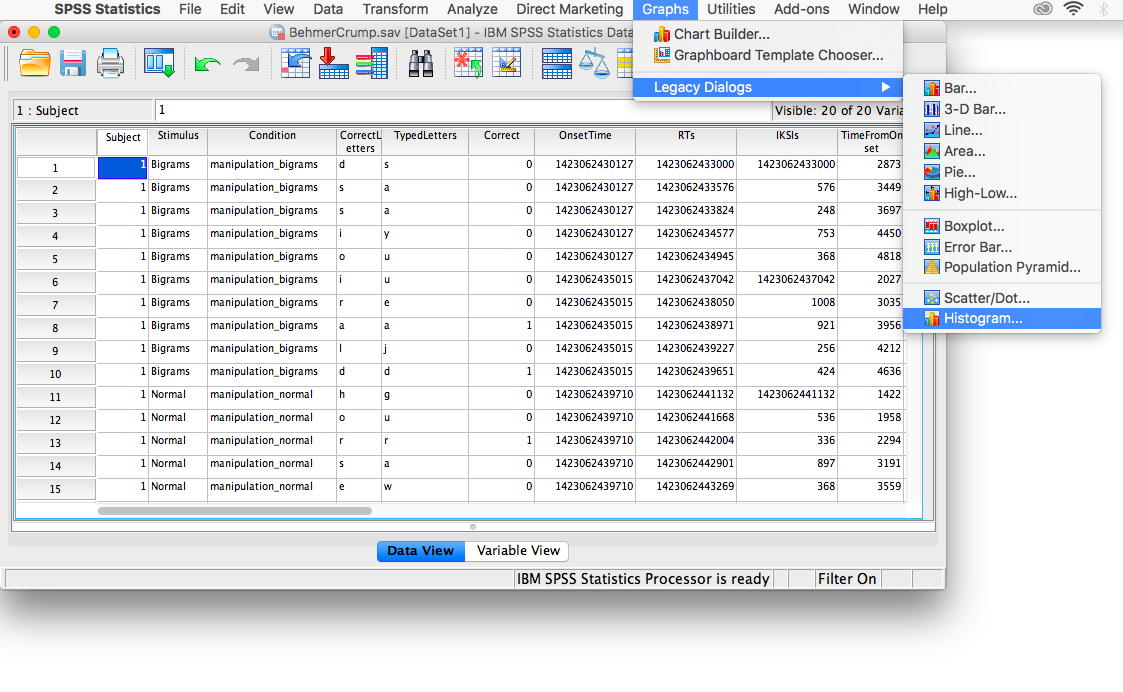Open the Edit menu

click(x=232, y=9)
